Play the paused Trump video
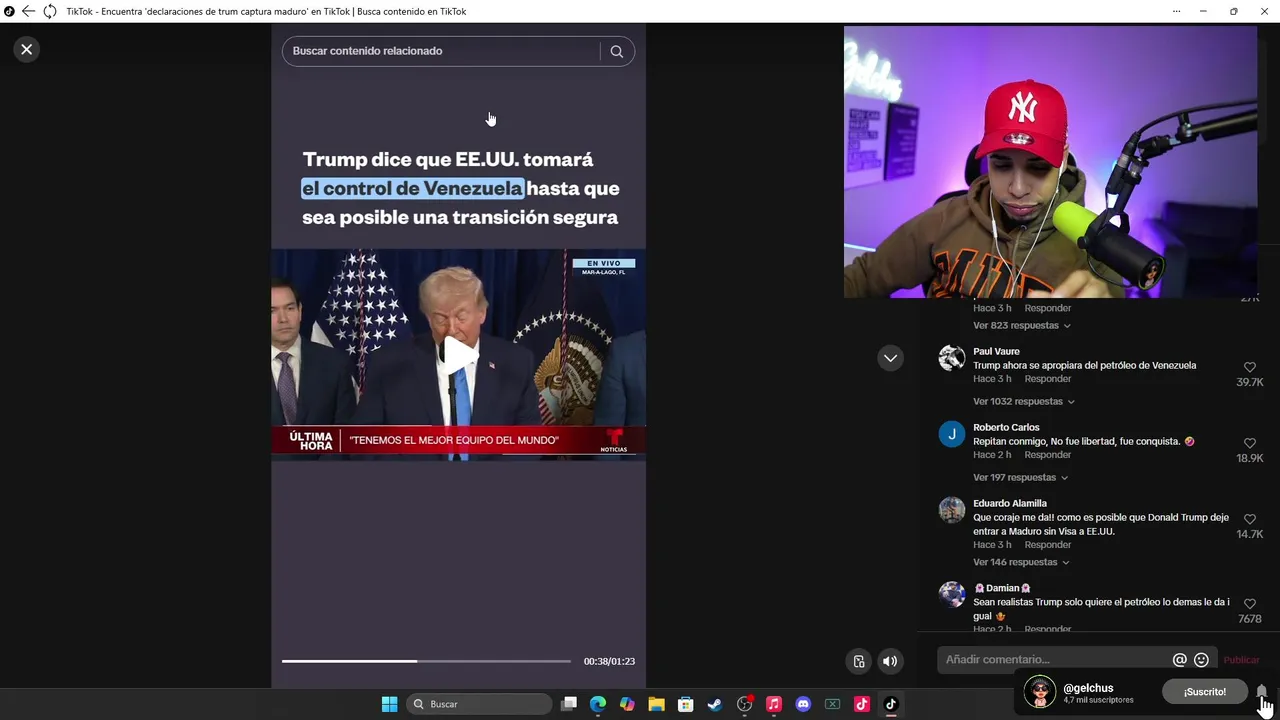1280x720 pixels. (x=459, y=354)
